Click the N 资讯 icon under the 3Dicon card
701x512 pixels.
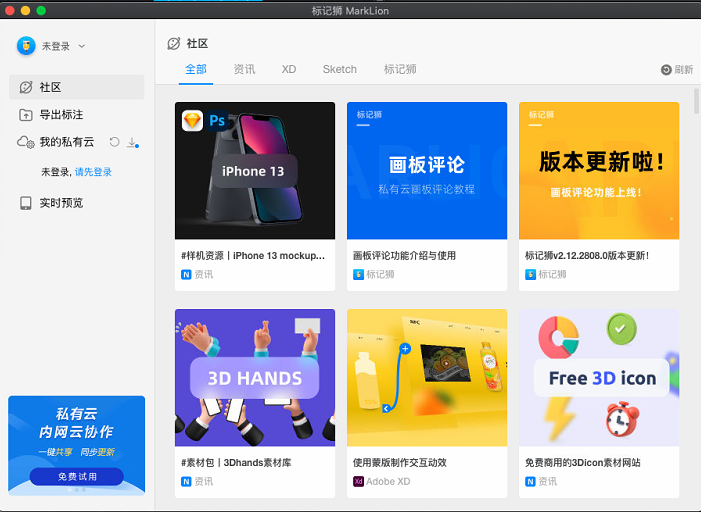(530, 482)
